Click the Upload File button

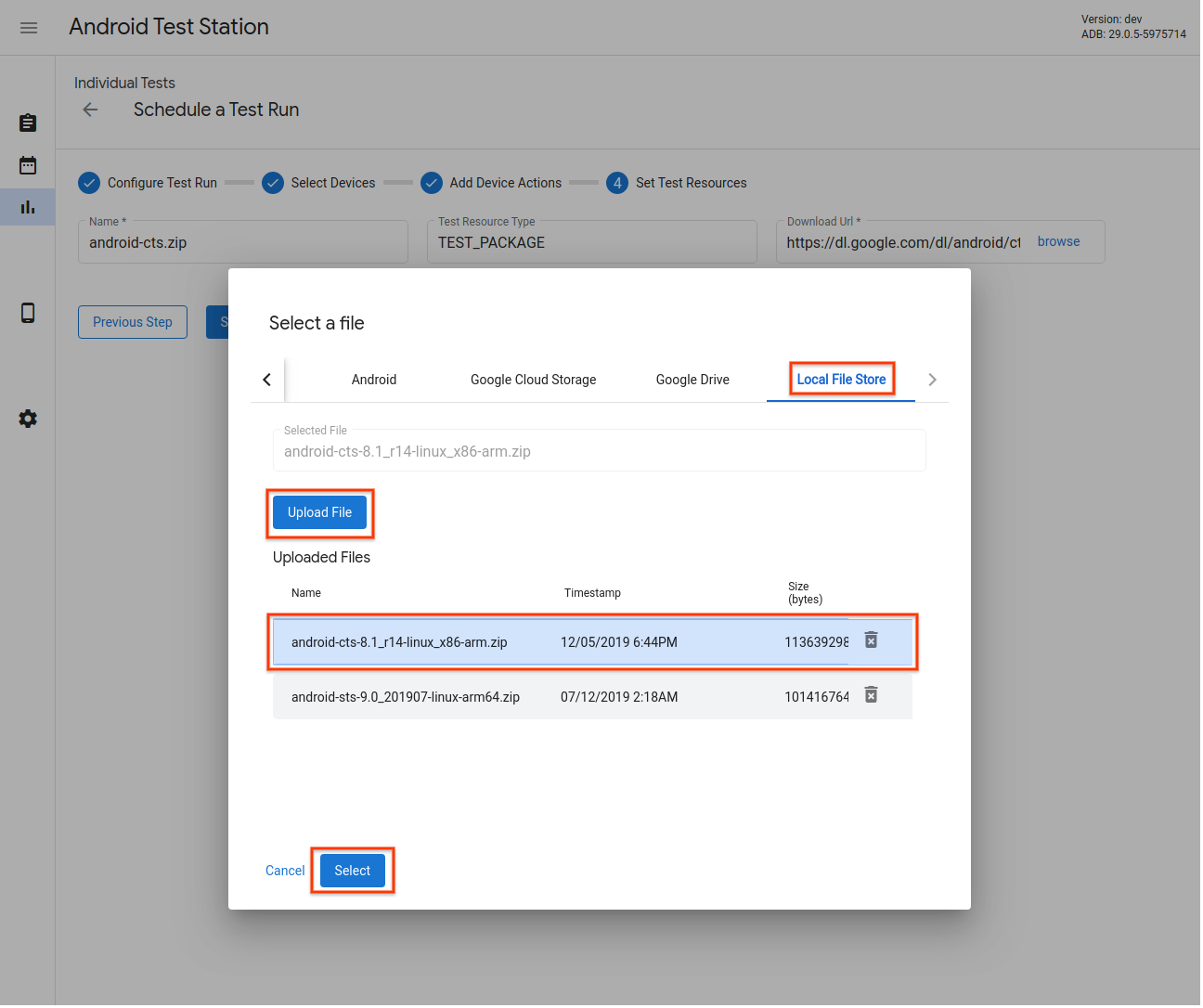click(x=319, y=512)
